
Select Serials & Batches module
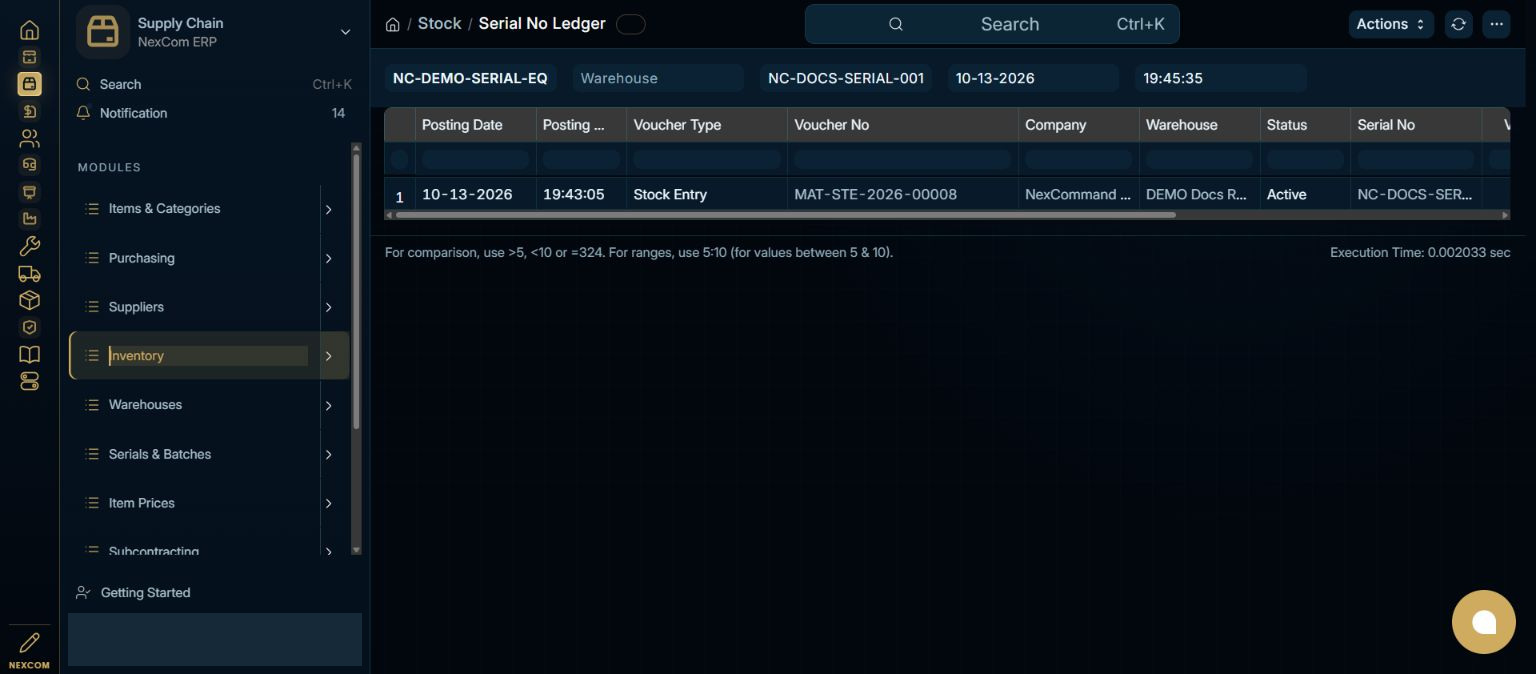coord(160,454)
